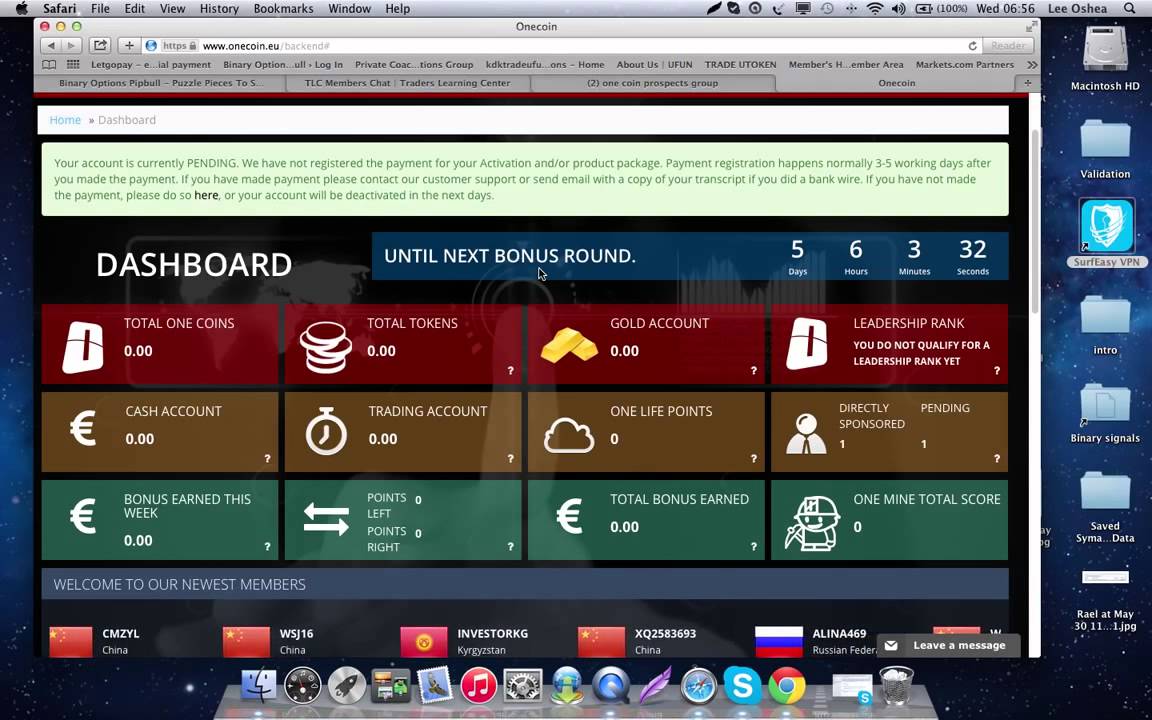Viewport: 1152px width, 720px height.
Task: Open help question mark on Bonus Earned This Week
Action: click(x=267, y=547)
